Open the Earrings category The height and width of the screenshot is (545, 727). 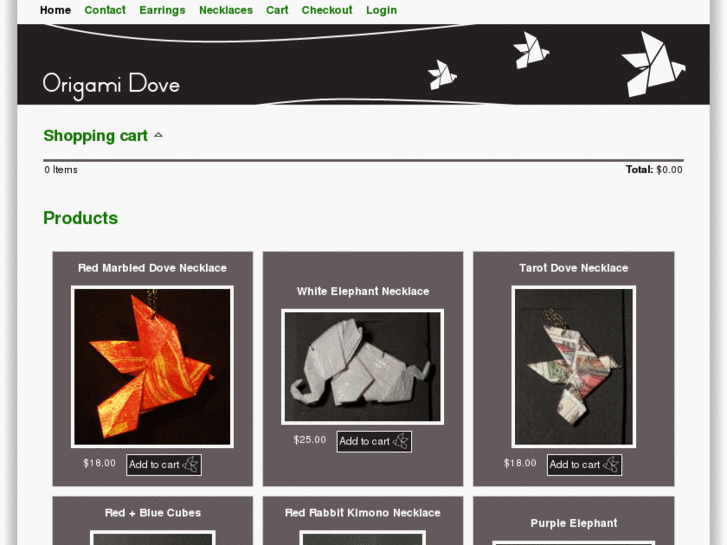[162, 10]
